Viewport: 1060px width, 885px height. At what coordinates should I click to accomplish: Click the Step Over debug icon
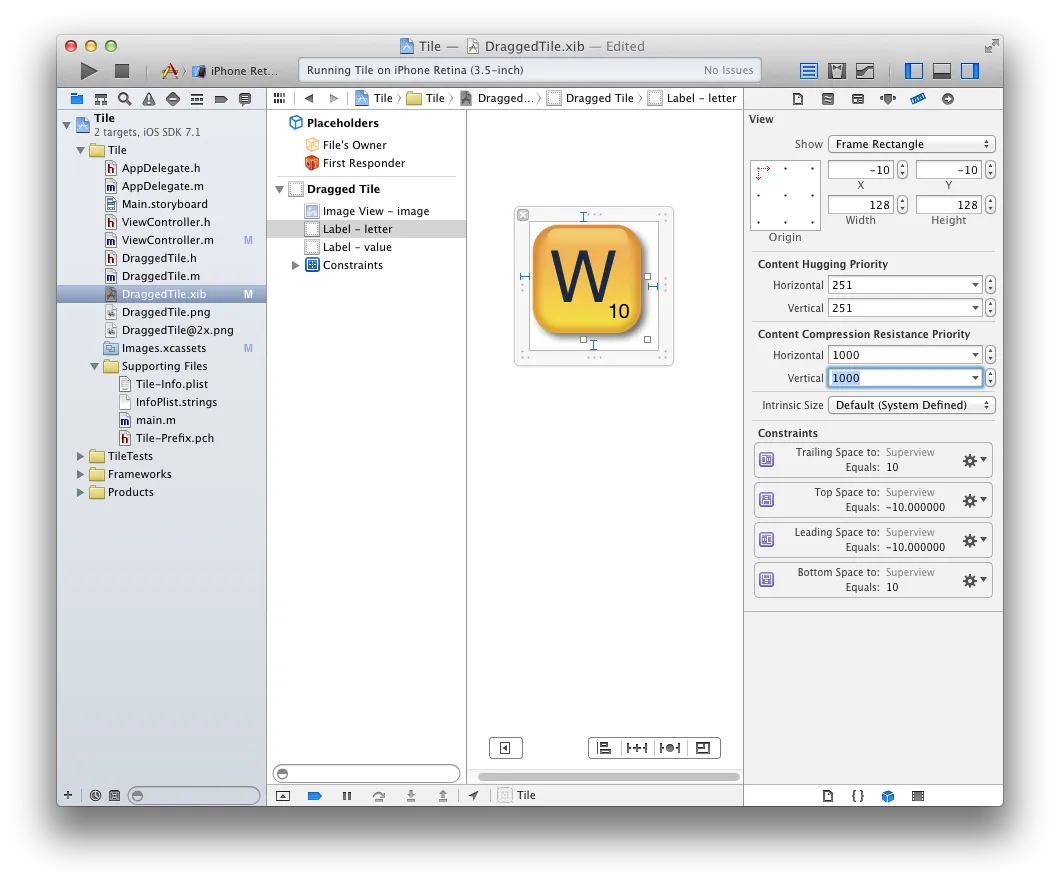(378, 796)
